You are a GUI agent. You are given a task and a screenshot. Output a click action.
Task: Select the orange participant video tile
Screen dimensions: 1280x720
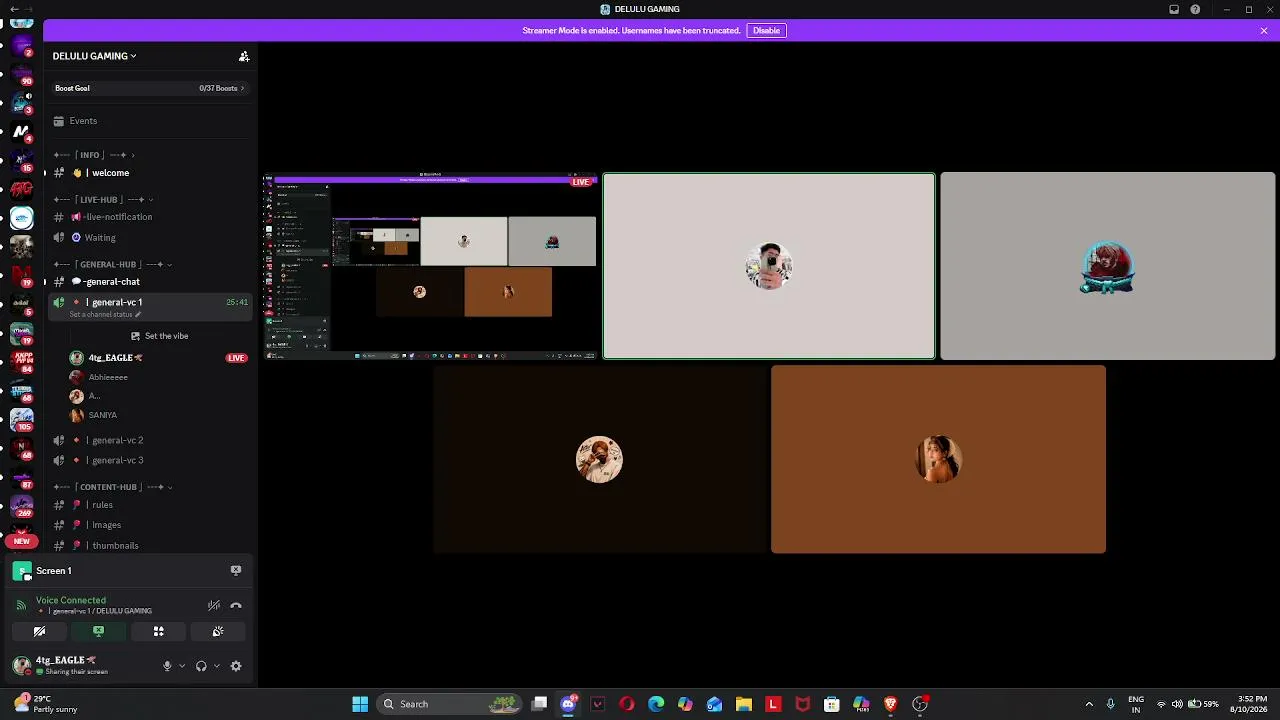coord(938,459)
